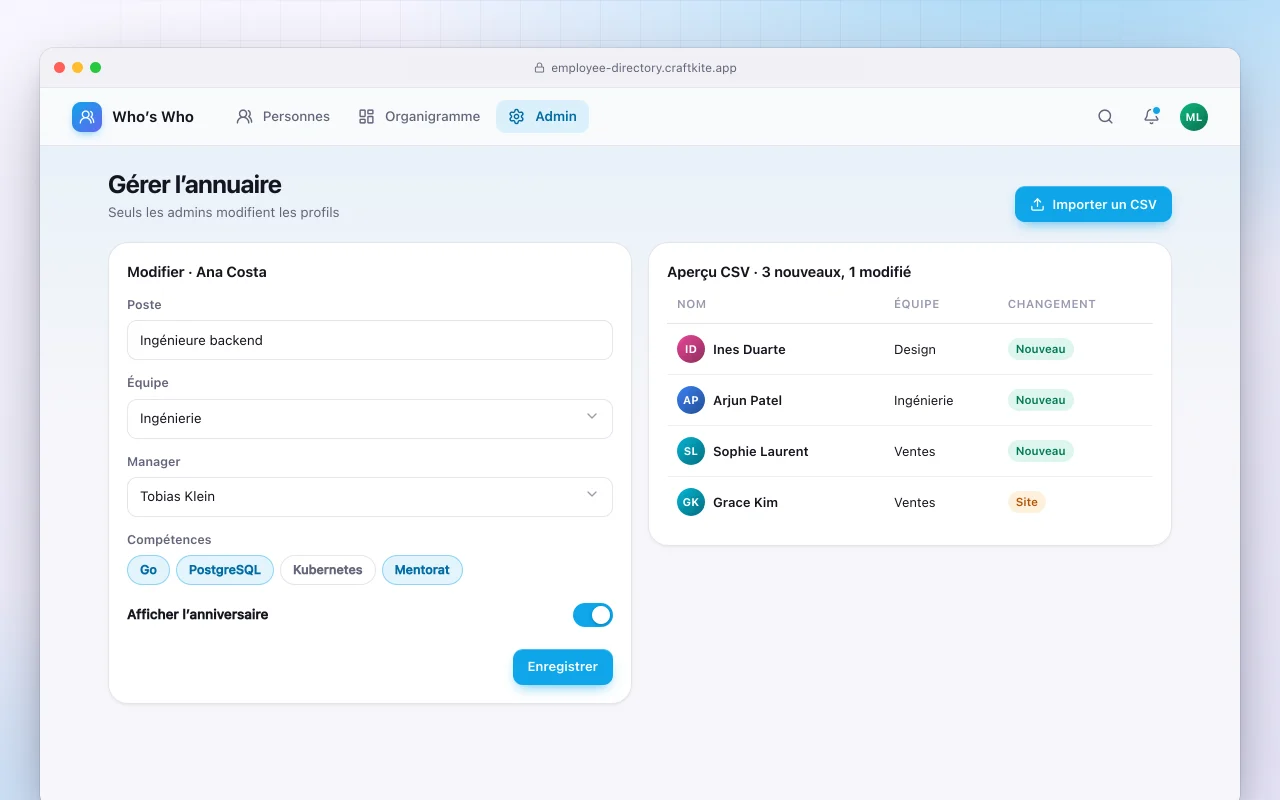Switch to the Personnes tab
This screenshot has width=1280, height=800.
tap(283, 116)
